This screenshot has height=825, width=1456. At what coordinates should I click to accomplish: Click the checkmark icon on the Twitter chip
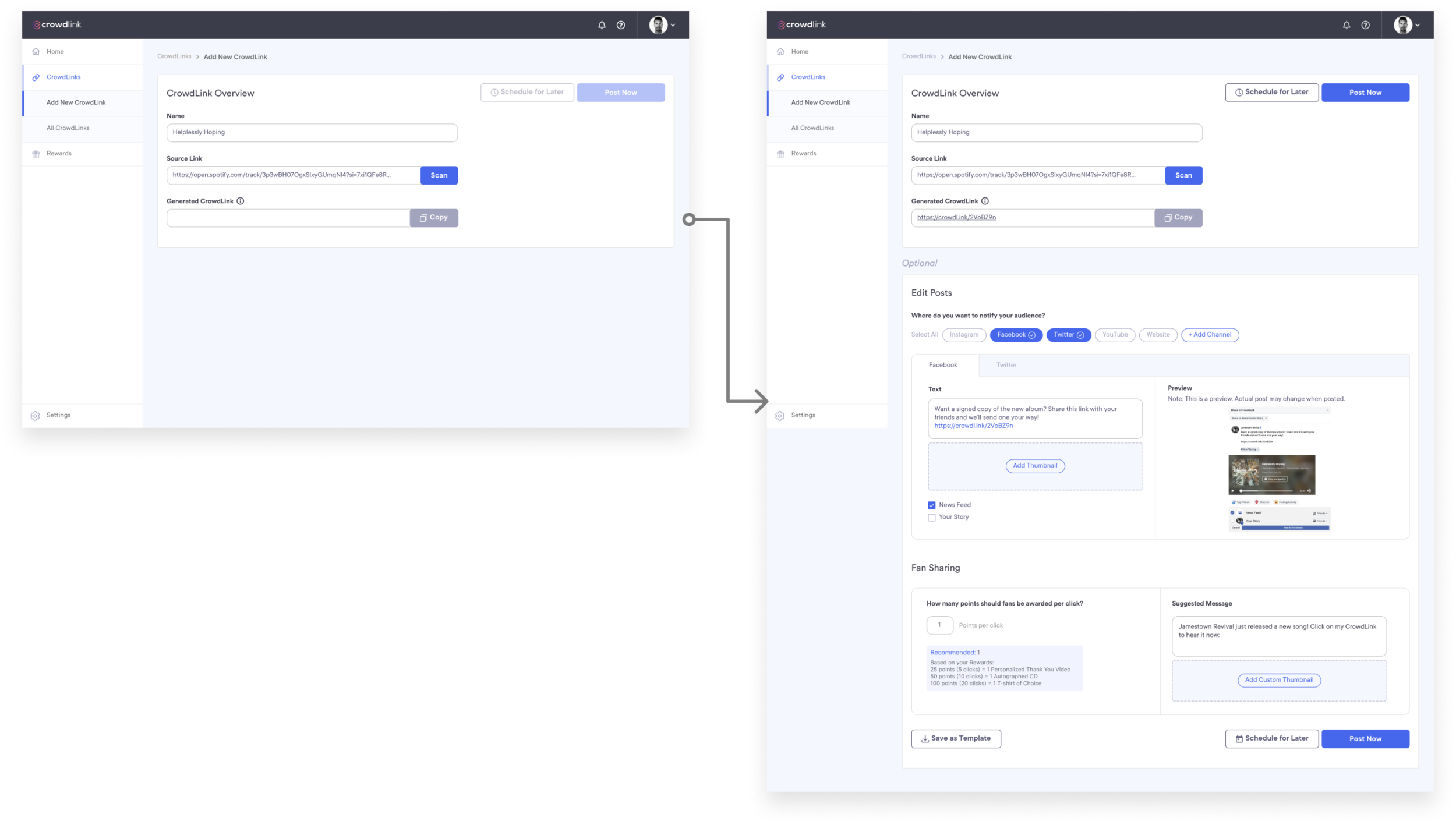pyautogui.click(x=1080, y=335)
